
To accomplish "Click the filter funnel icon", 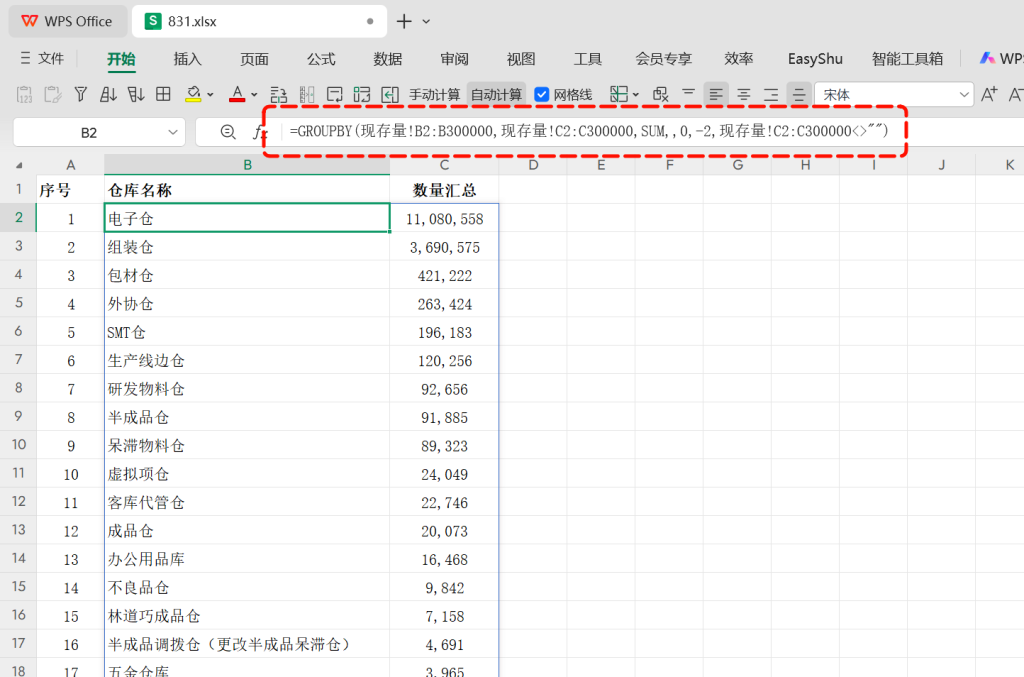I will [x=80, y=95].
